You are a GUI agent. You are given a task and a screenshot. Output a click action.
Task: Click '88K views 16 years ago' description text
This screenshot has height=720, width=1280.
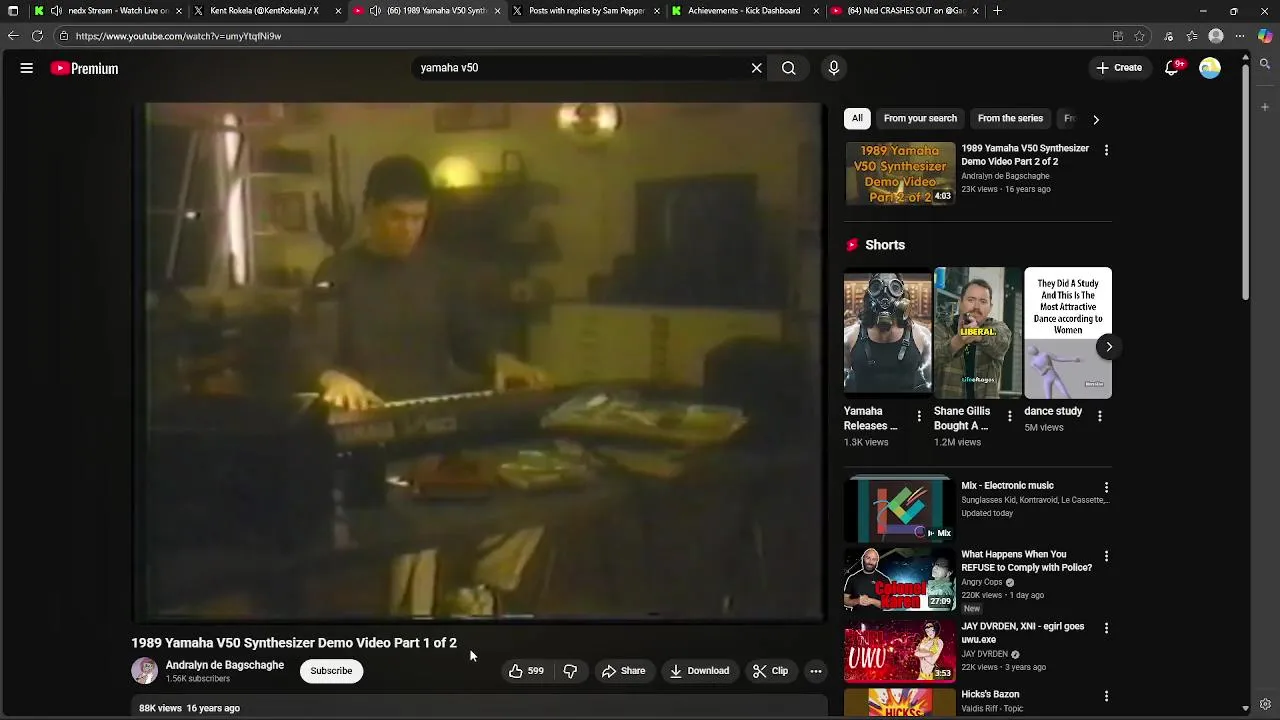point(189,708)
